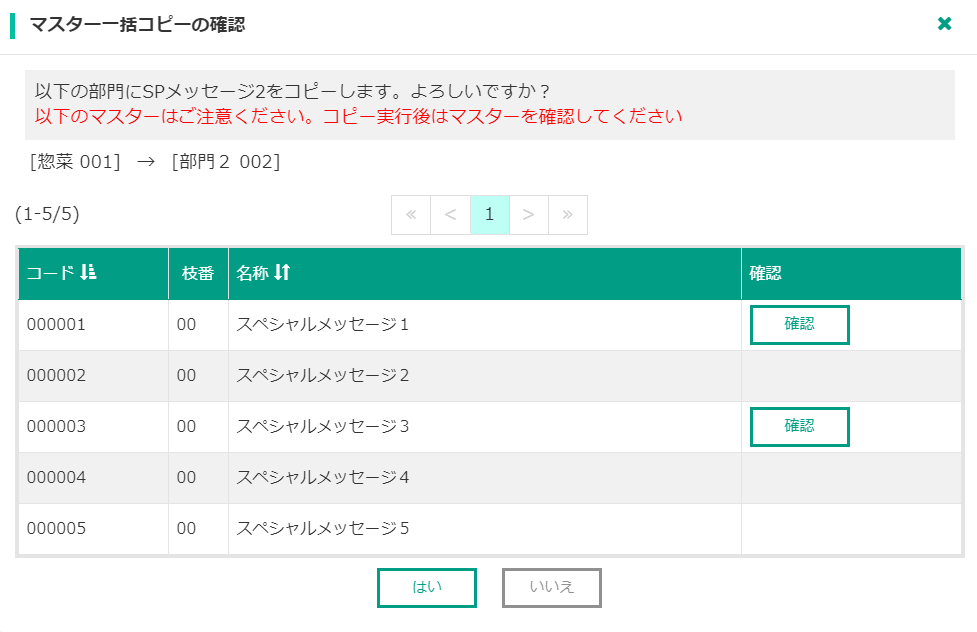Click the 確認 column header
This screenshot has width=977, height=632.
tap(765, 273)
